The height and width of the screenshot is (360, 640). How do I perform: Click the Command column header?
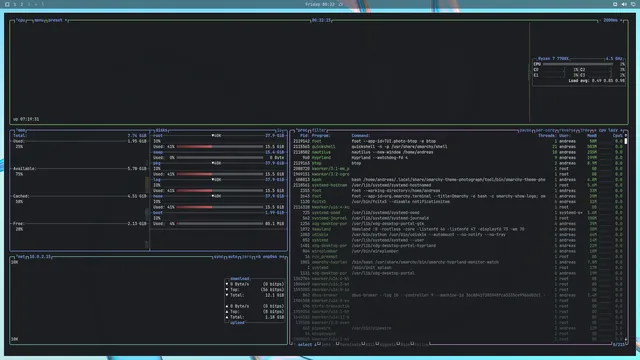pos(361,136)
